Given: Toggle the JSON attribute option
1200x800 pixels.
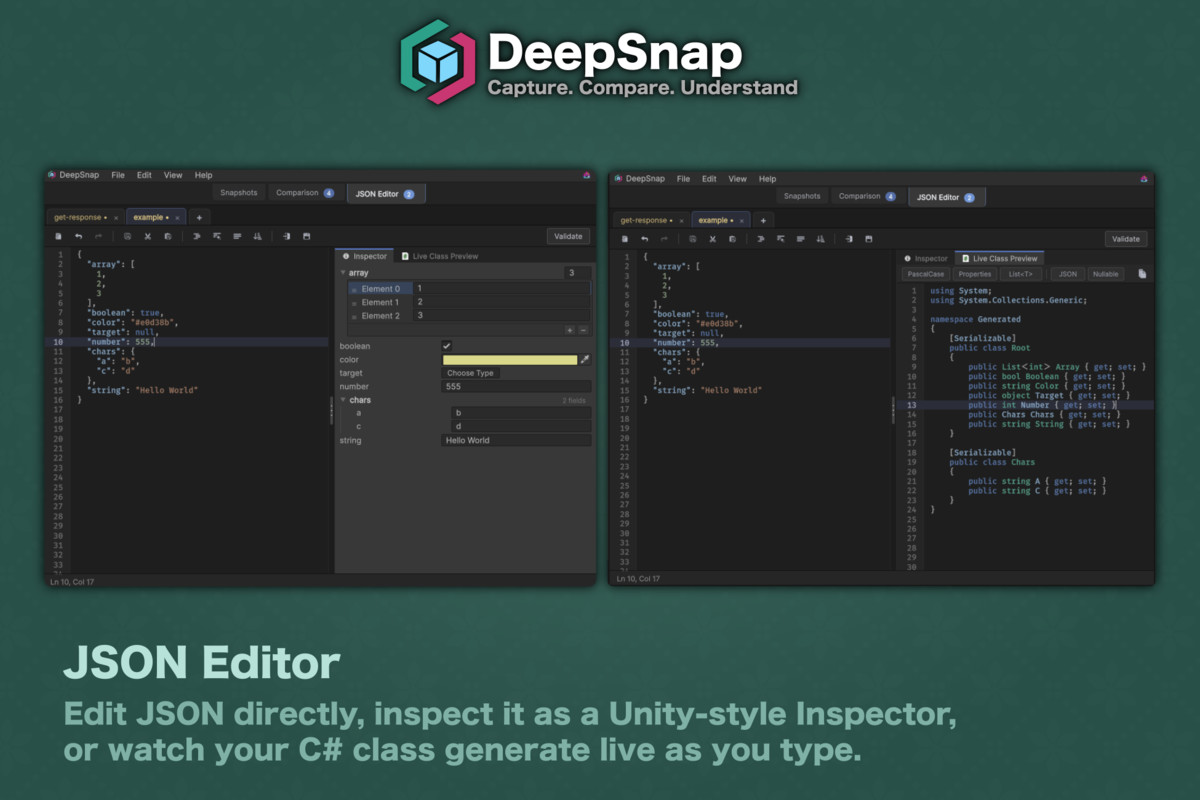Looking at the screenshot, I should pos(1068,274).
